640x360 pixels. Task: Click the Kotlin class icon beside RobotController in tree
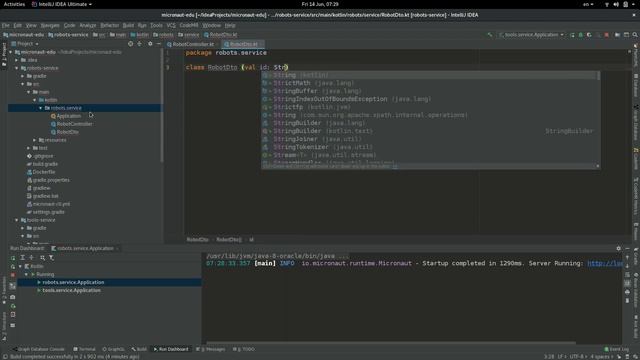tap(53, 124)
